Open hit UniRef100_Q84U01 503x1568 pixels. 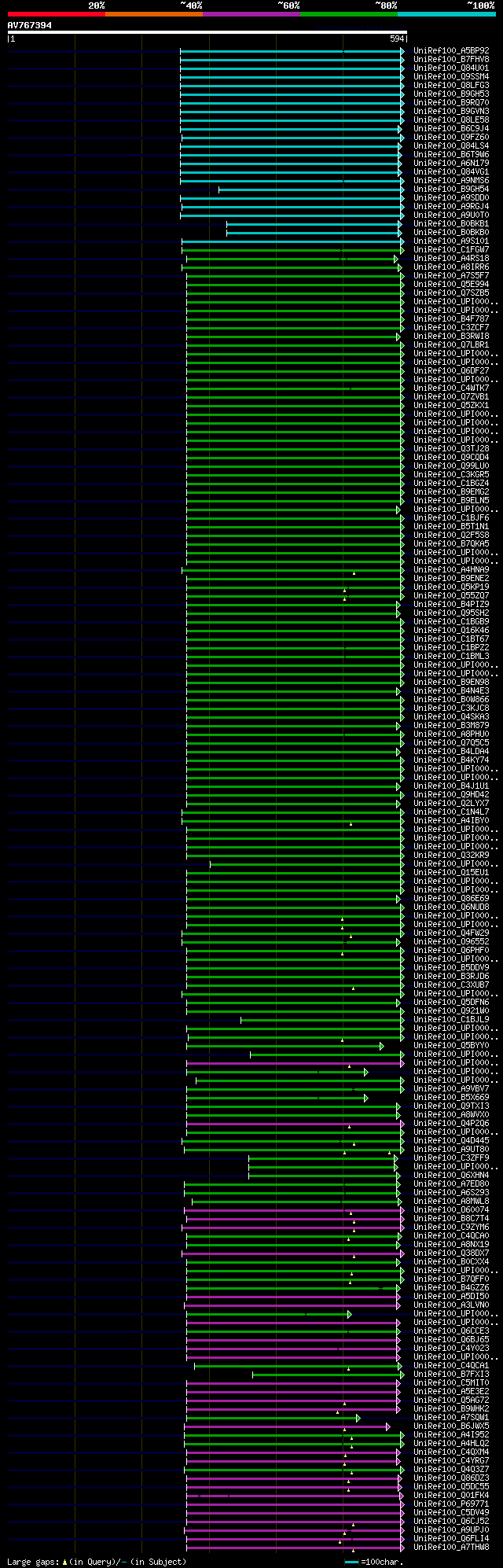pyautogui.click(x=451, y=68)
